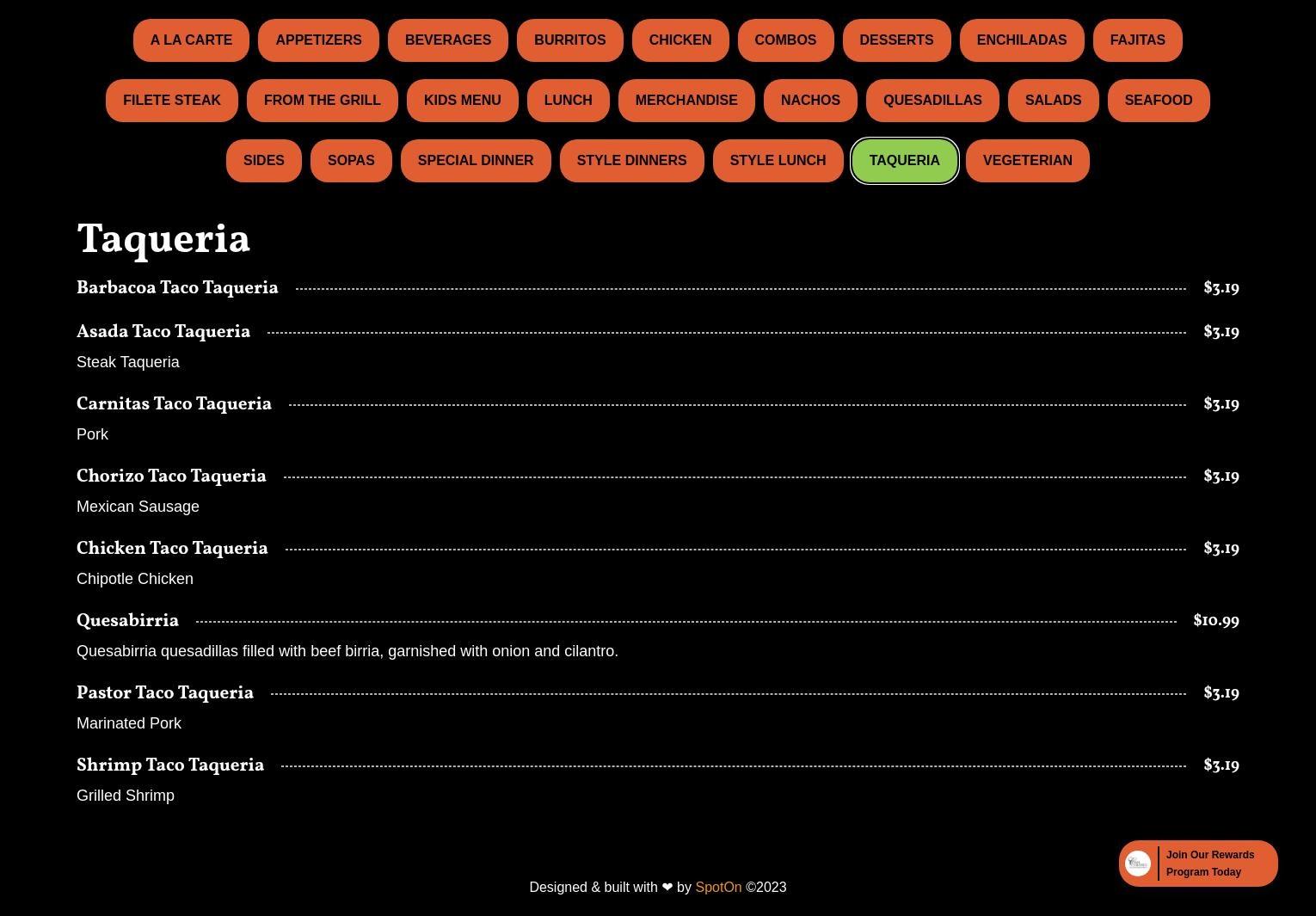This screenshot has width=1316, height=916.
Task: Switch to the Appetizers category
Action: [318, 40]
